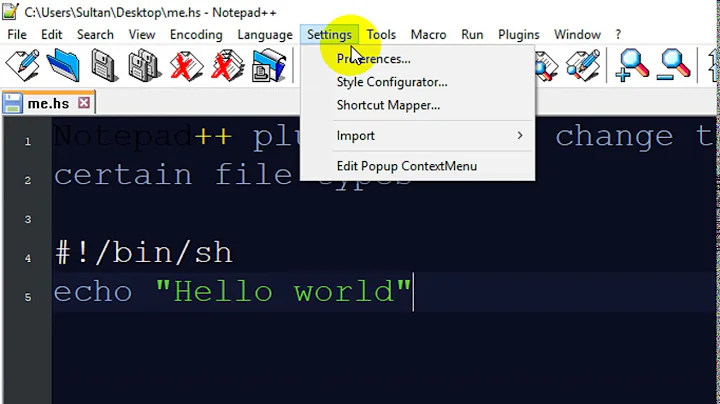Click the Save All toolbar icon
This screenshot has height=404, width=720.
(x=145, y=66)
